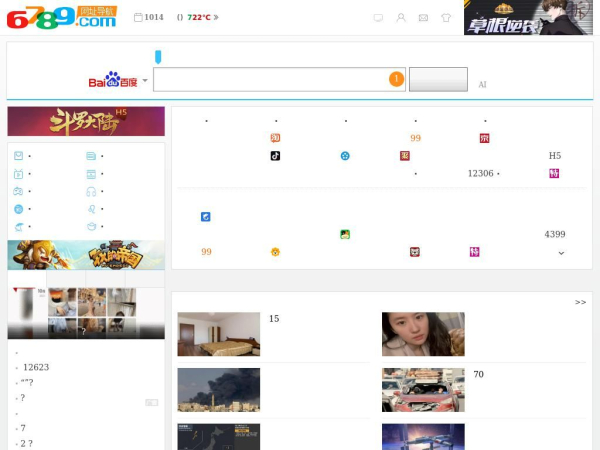This screenshot has width=600, height=450.
Task: Open the cartoon warrior empire game banner
Action: pyautogui.click(x=86, y=255)
